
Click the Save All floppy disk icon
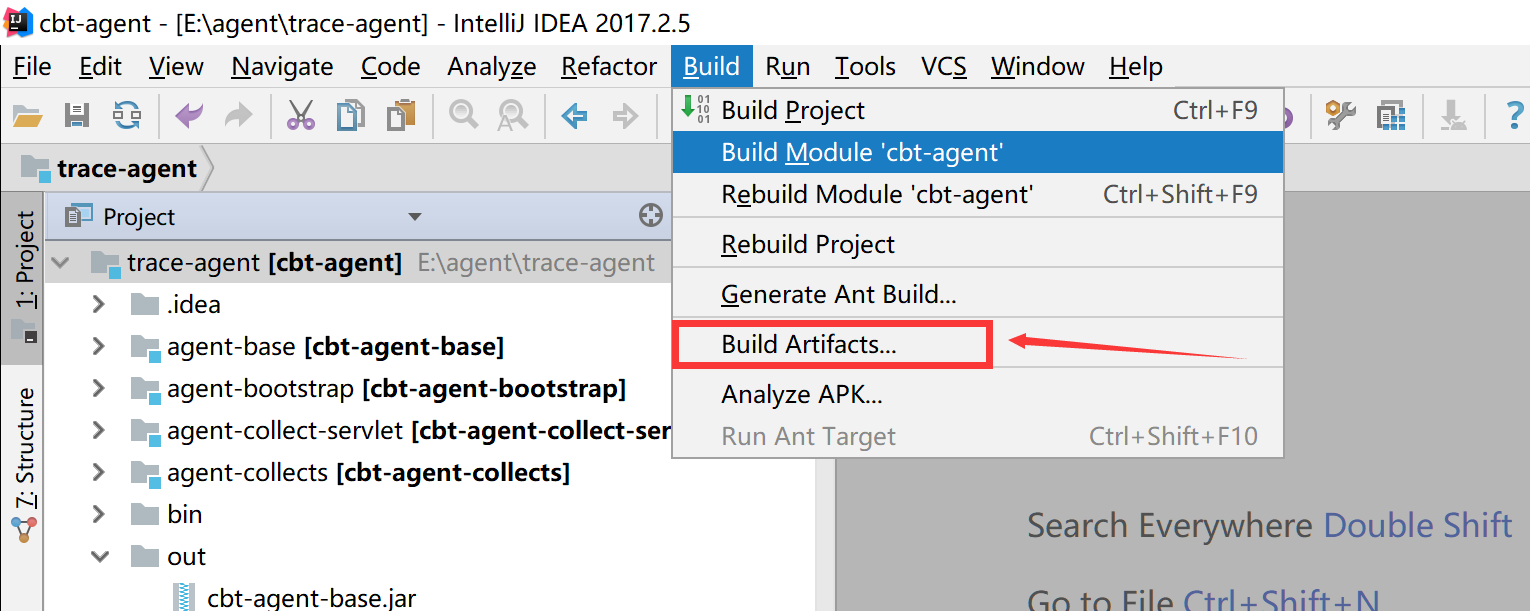tap(77, 116)
